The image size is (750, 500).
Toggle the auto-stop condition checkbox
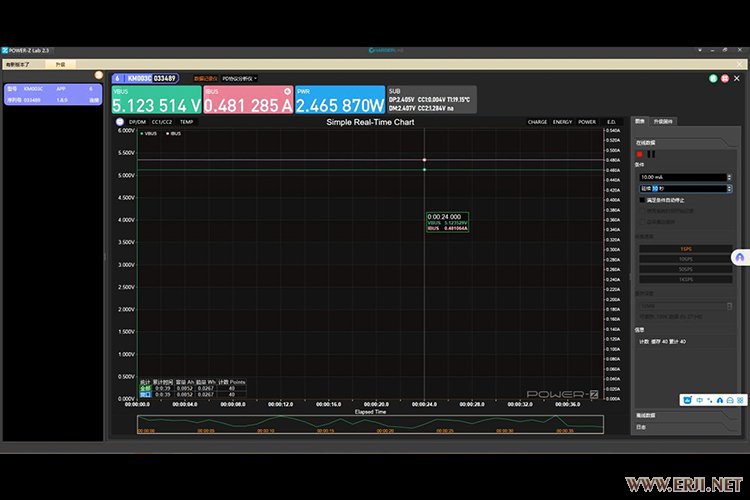pyautogui.click(x=643, y=199)
